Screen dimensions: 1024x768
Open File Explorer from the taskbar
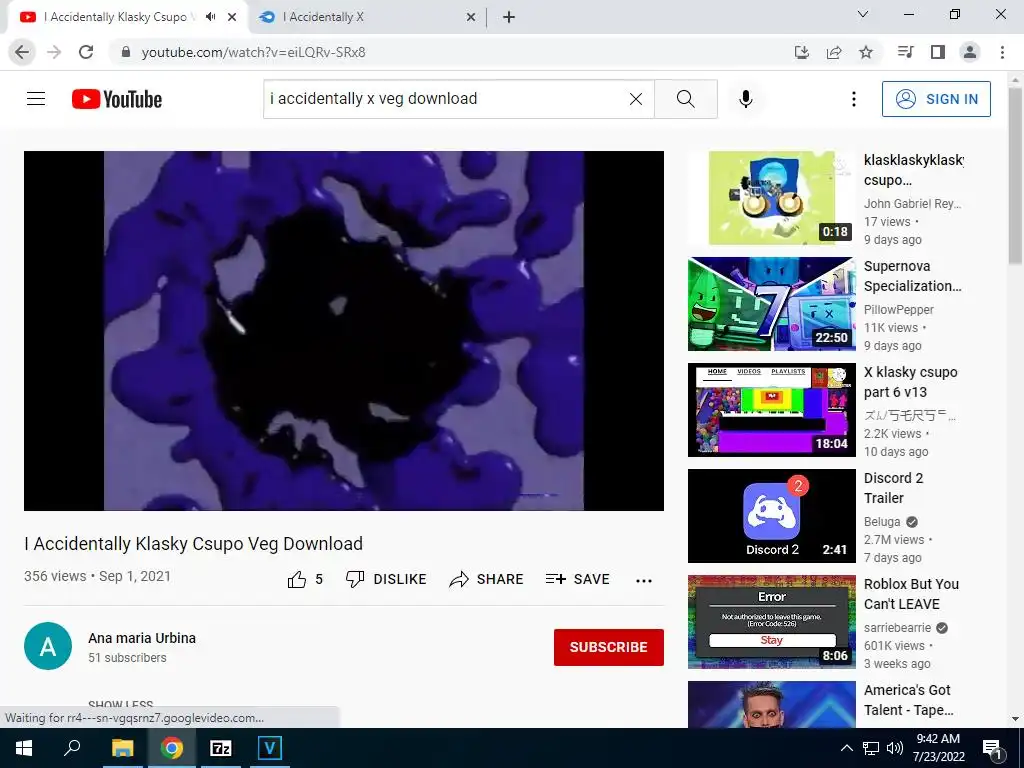[122, 748]
